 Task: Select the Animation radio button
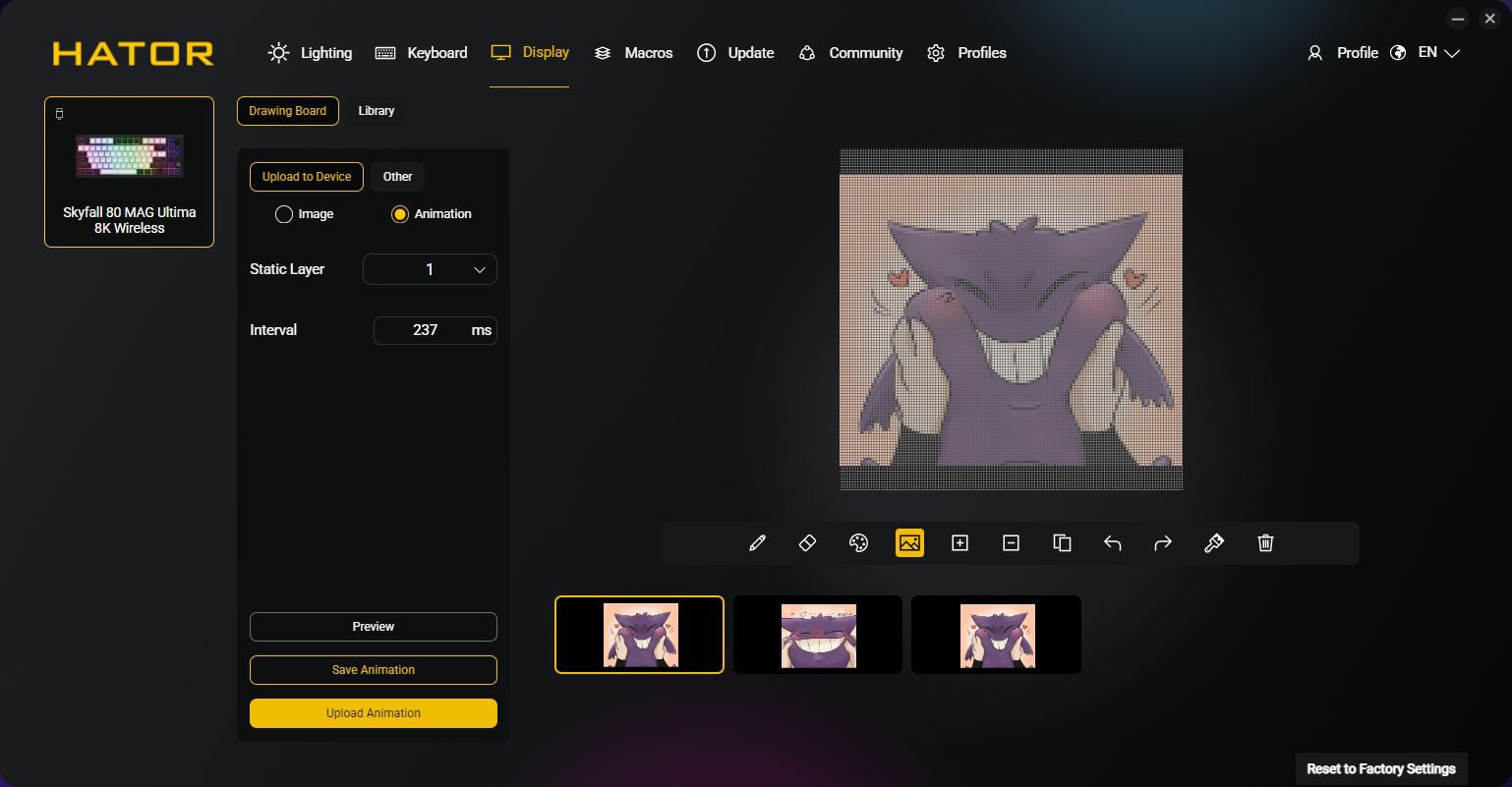[399, 214]
